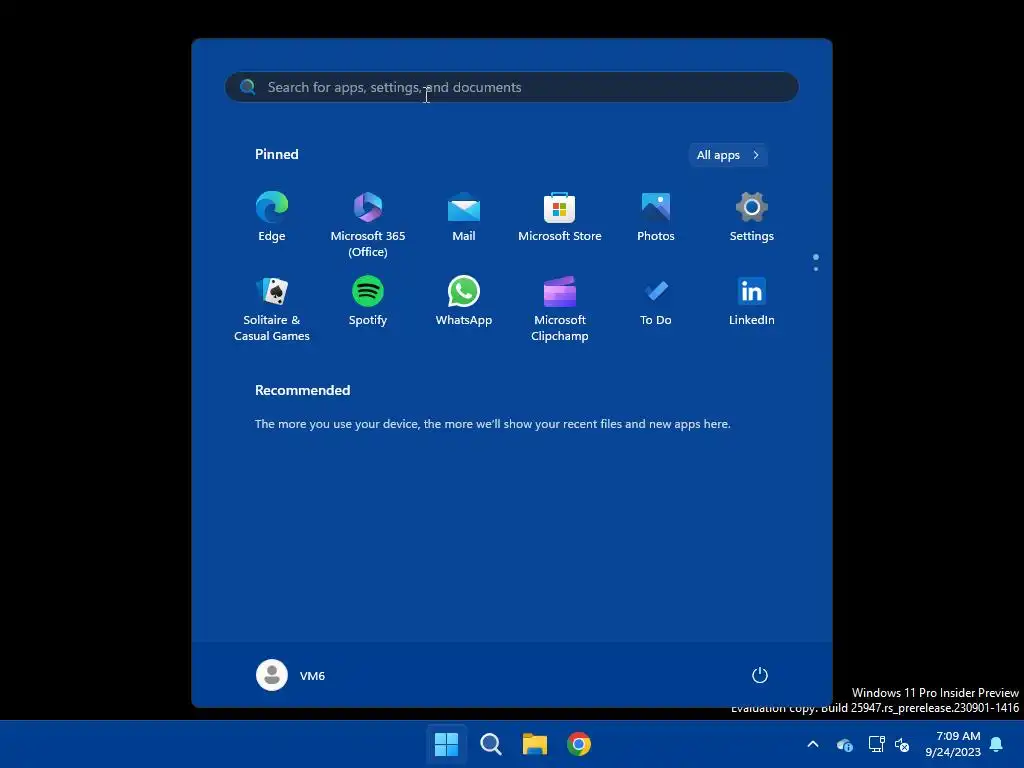Viewport: 1024px width, 768px height.
Task: Open the OneDrive cloud tray icon
Action: click(844, 744)
